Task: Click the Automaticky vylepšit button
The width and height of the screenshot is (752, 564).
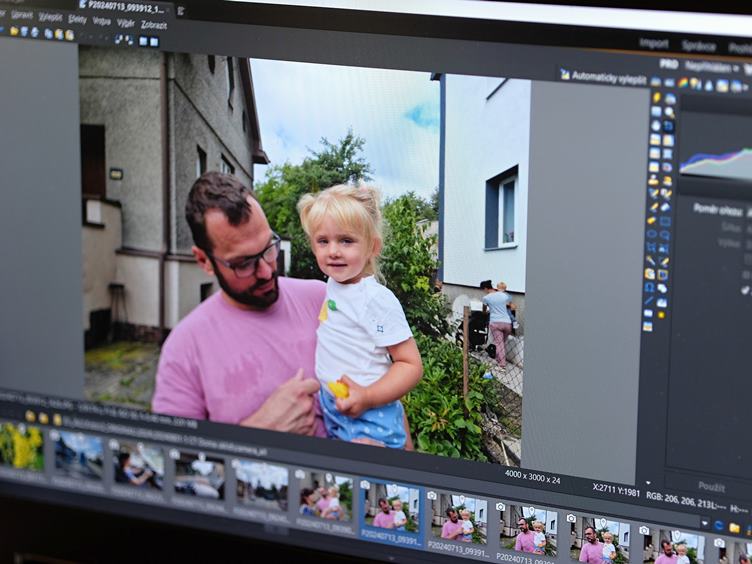Action: click(x=604, y=78)
